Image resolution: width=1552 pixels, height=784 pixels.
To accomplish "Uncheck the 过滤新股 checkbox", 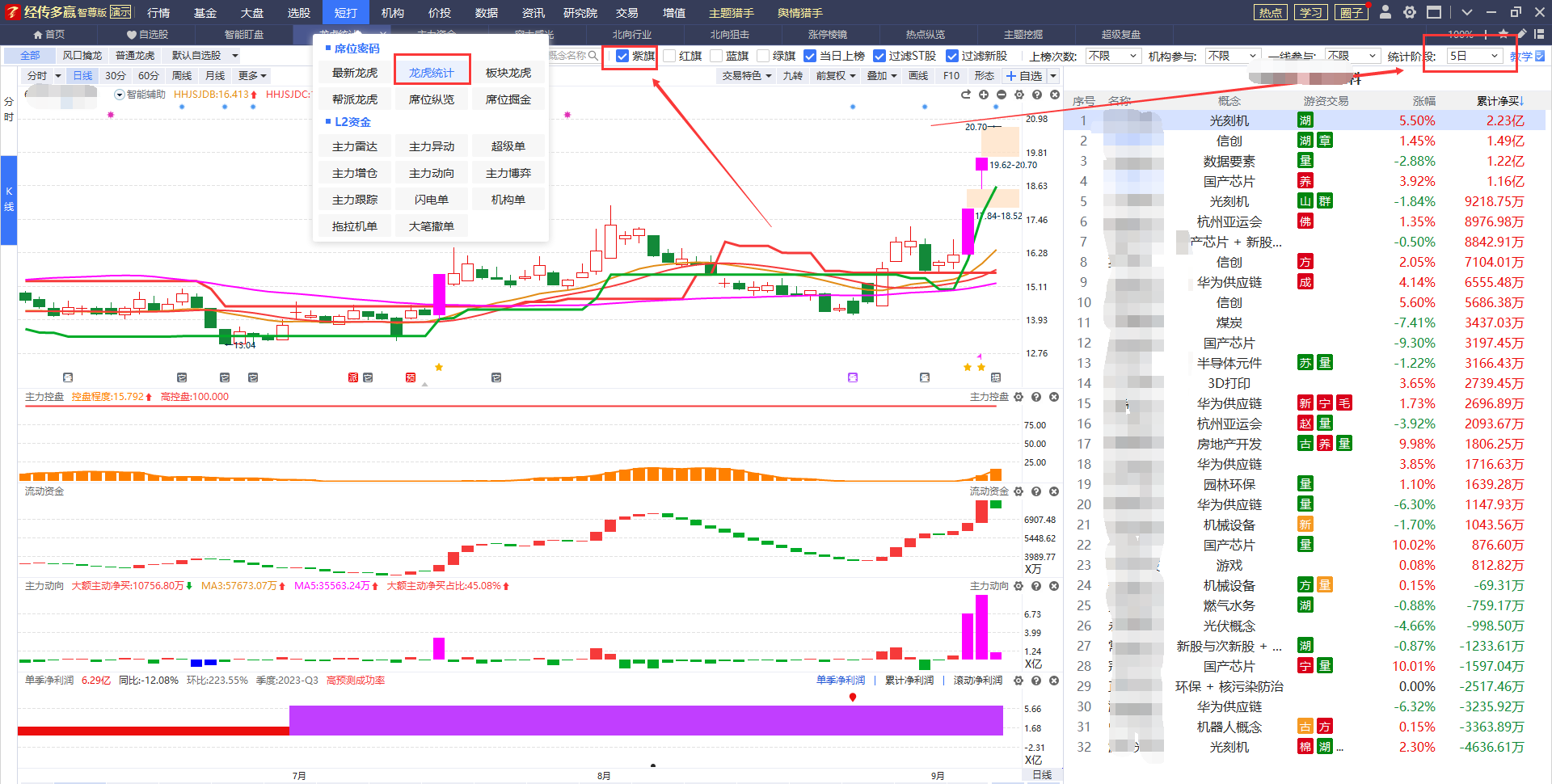I will tap(952, 56).
